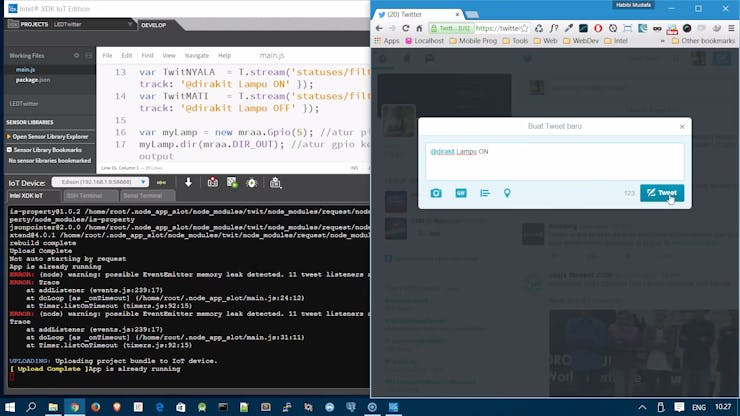Open the Find menu
Viewport: 740px width, 416px height.
tap(147, 56)
